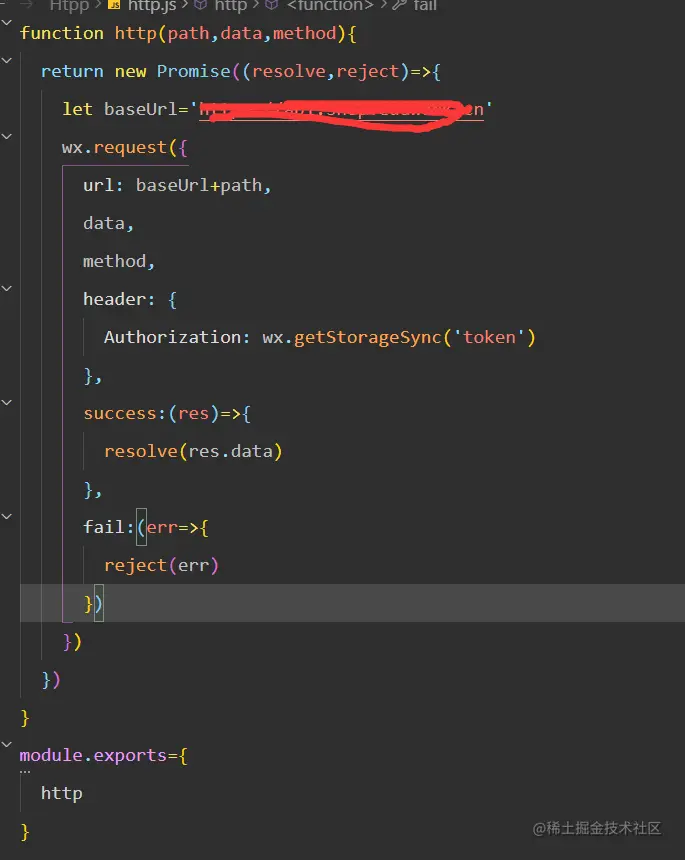Image resolution: width=685 pixels, height=860 pixels.
Task: Fold the fail:(err=>{ callback
Action: point(7,516)
